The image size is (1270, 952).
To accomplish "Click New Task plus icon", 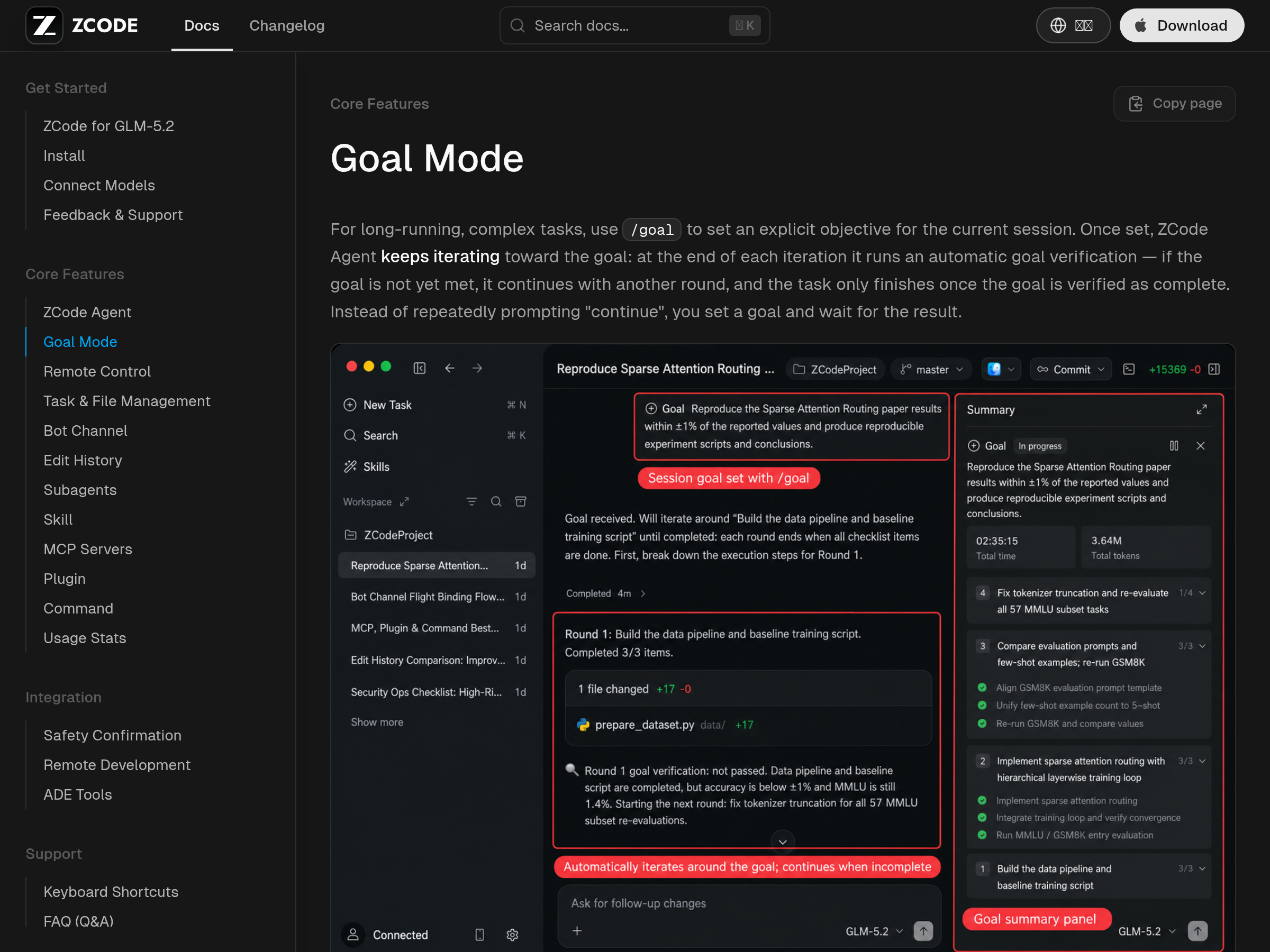I will tap(350, 405).
